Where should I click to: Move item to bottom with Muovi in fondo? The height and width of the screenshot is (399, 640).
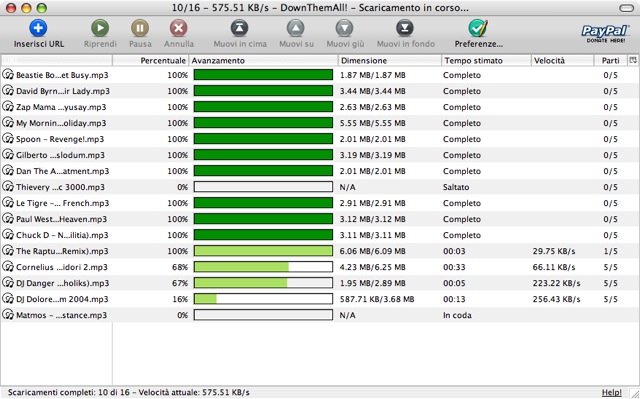point(405,28)
